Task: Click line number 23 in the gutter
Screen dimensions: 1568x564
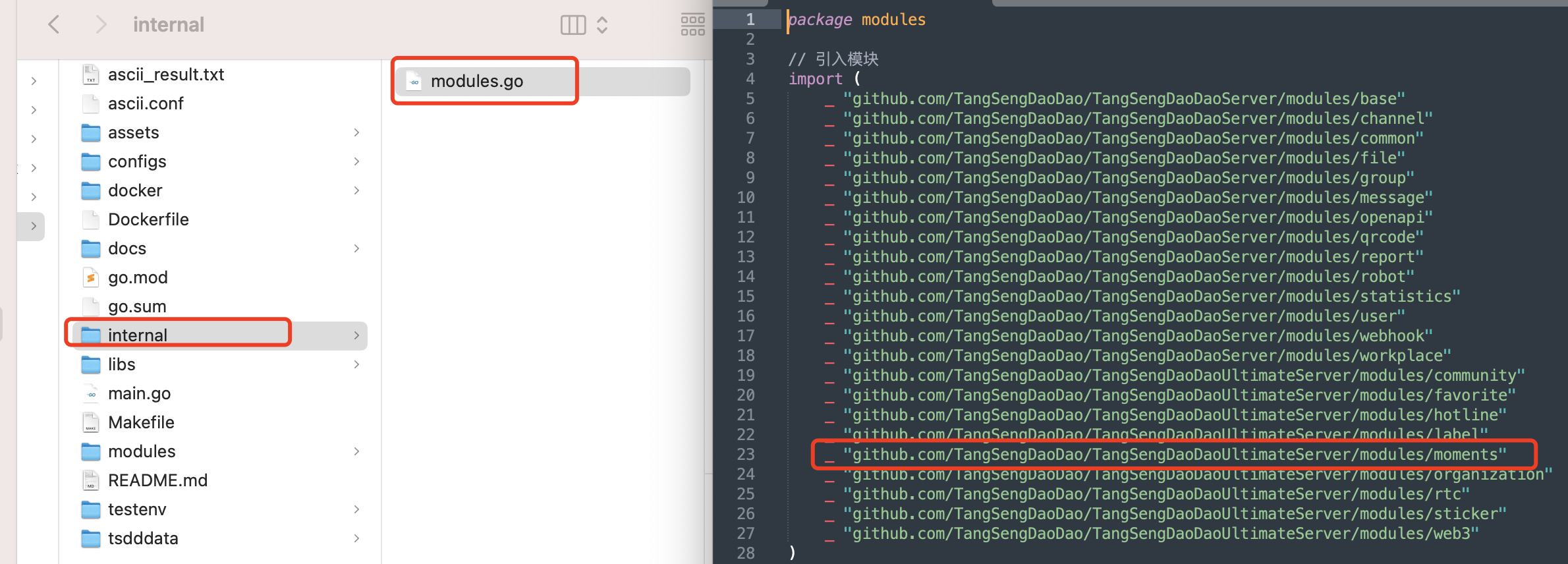Action: (x=746, y=455)
